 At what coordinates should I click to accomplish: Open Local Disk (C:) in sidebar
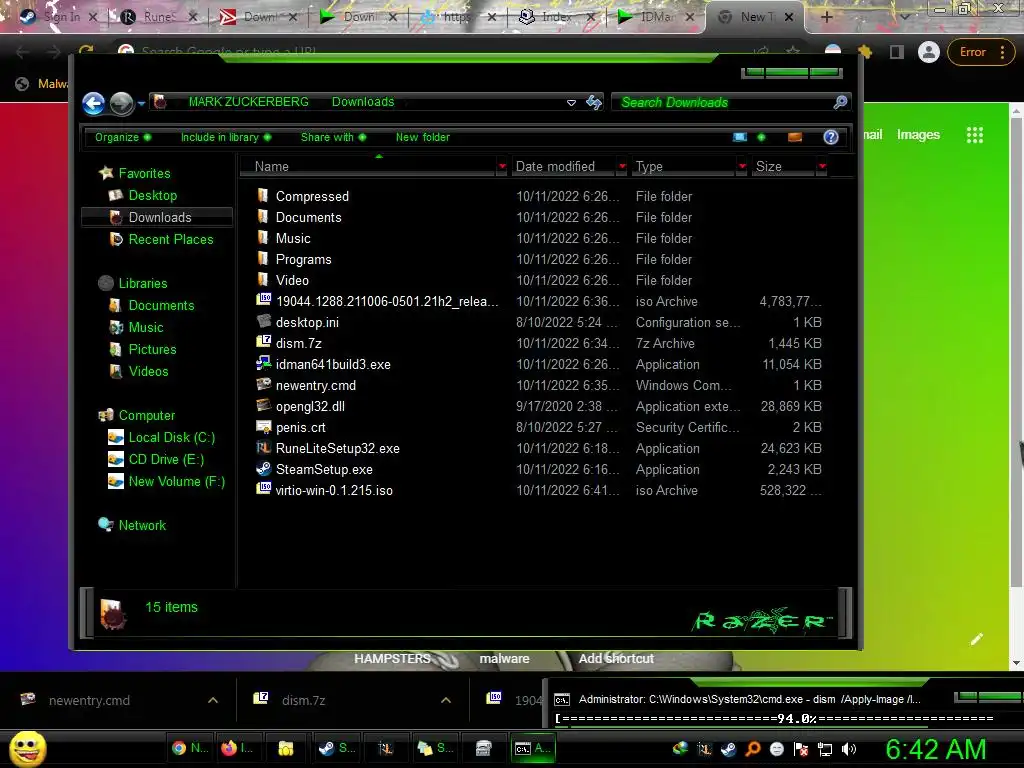[x=171, y=437]
